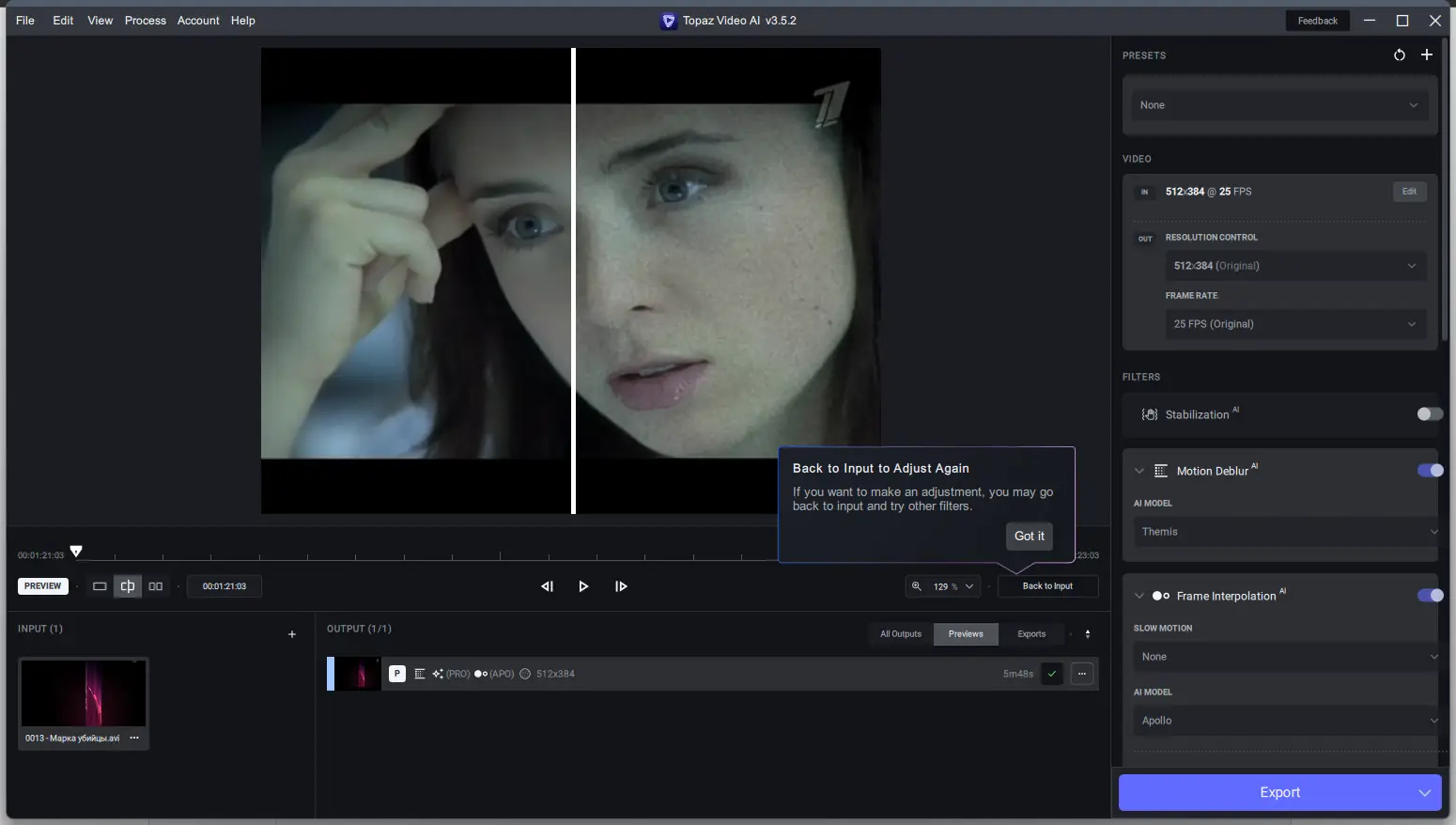Click the Stabilization filter icon
This screenshot has width=1456, height=825.
click(1148, 414)
